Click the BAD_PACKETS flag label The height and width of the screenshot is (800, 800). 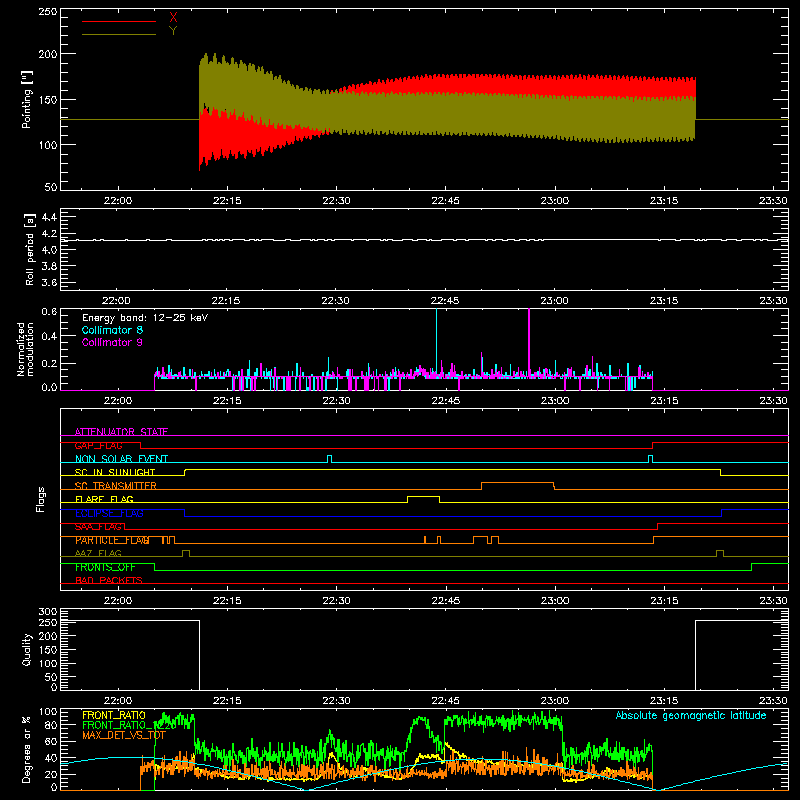pos(109,580)
